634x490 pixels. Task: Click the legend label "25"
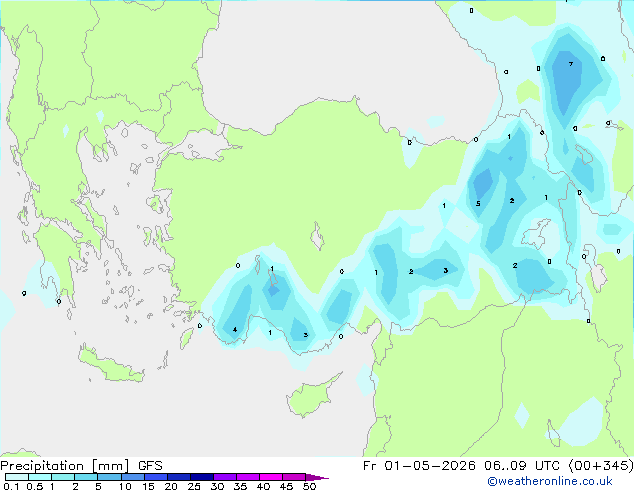click(x=194, y=486)
